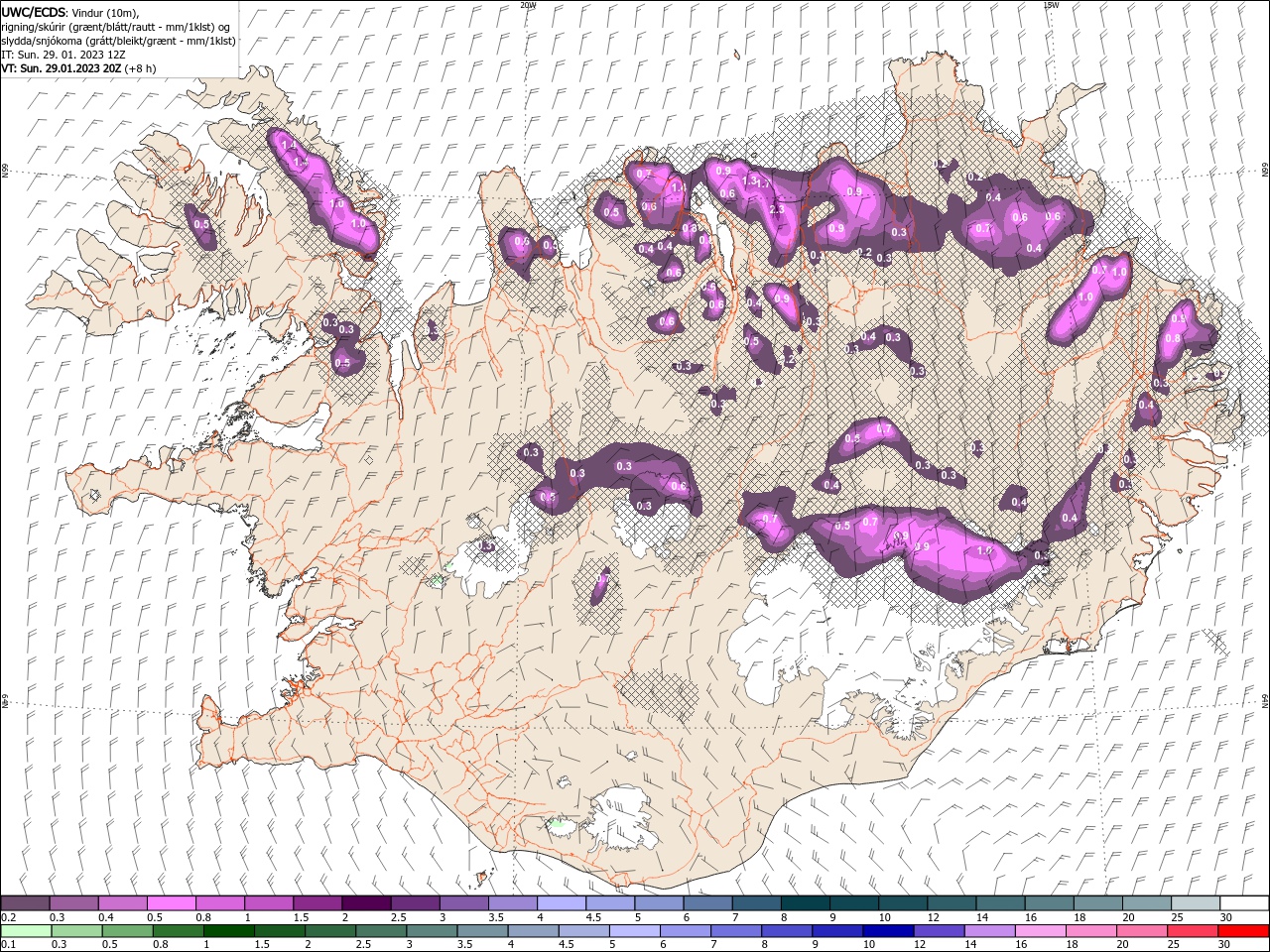
Task: Click the 0.3 swatch in the upper legend row
Action: (x=73, y=903)
